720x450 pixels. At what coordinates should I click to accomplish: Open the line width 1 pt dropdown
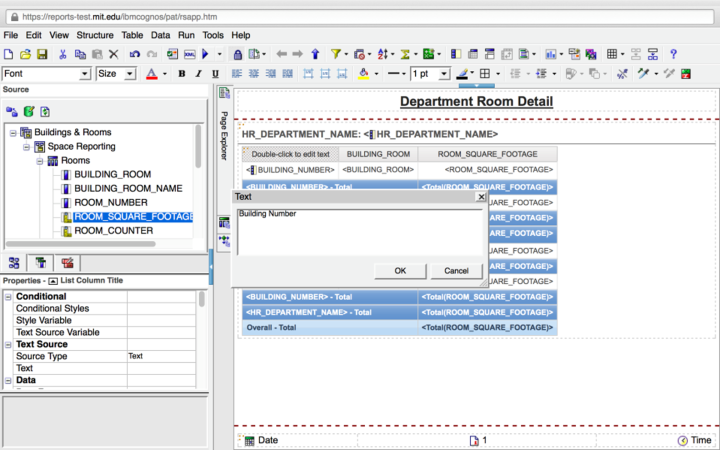446,74
